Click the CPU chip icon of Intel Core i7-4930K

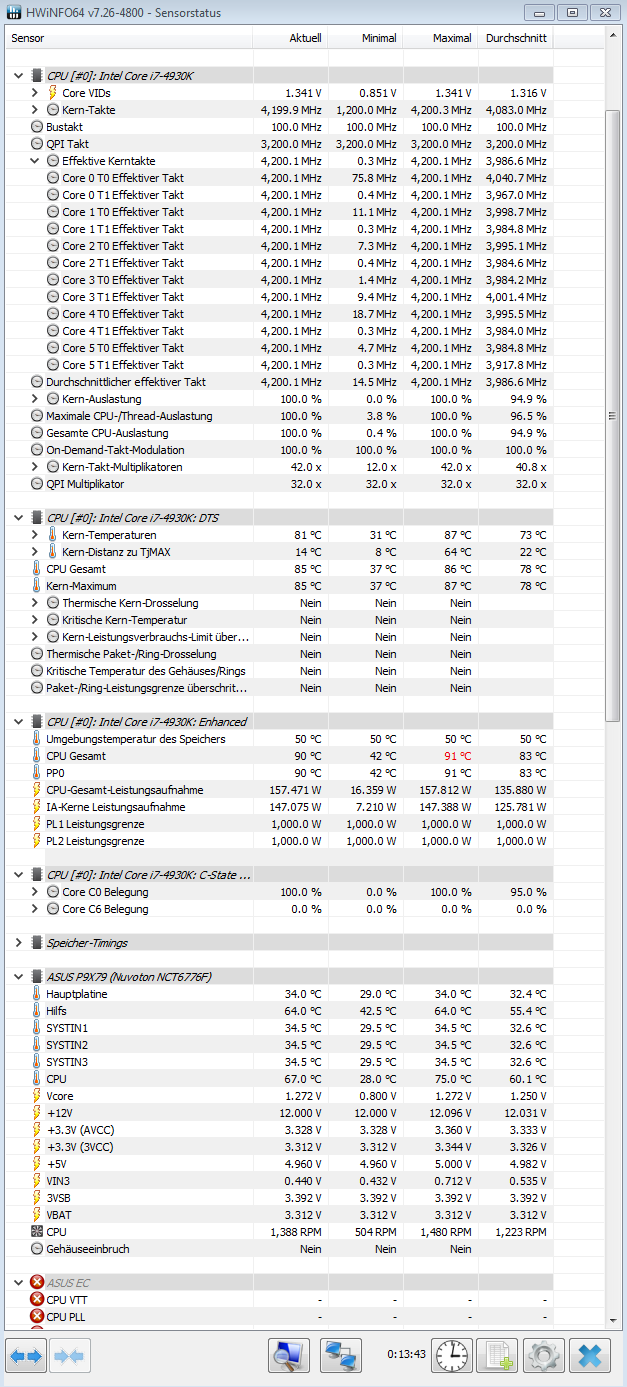[37, 76]
